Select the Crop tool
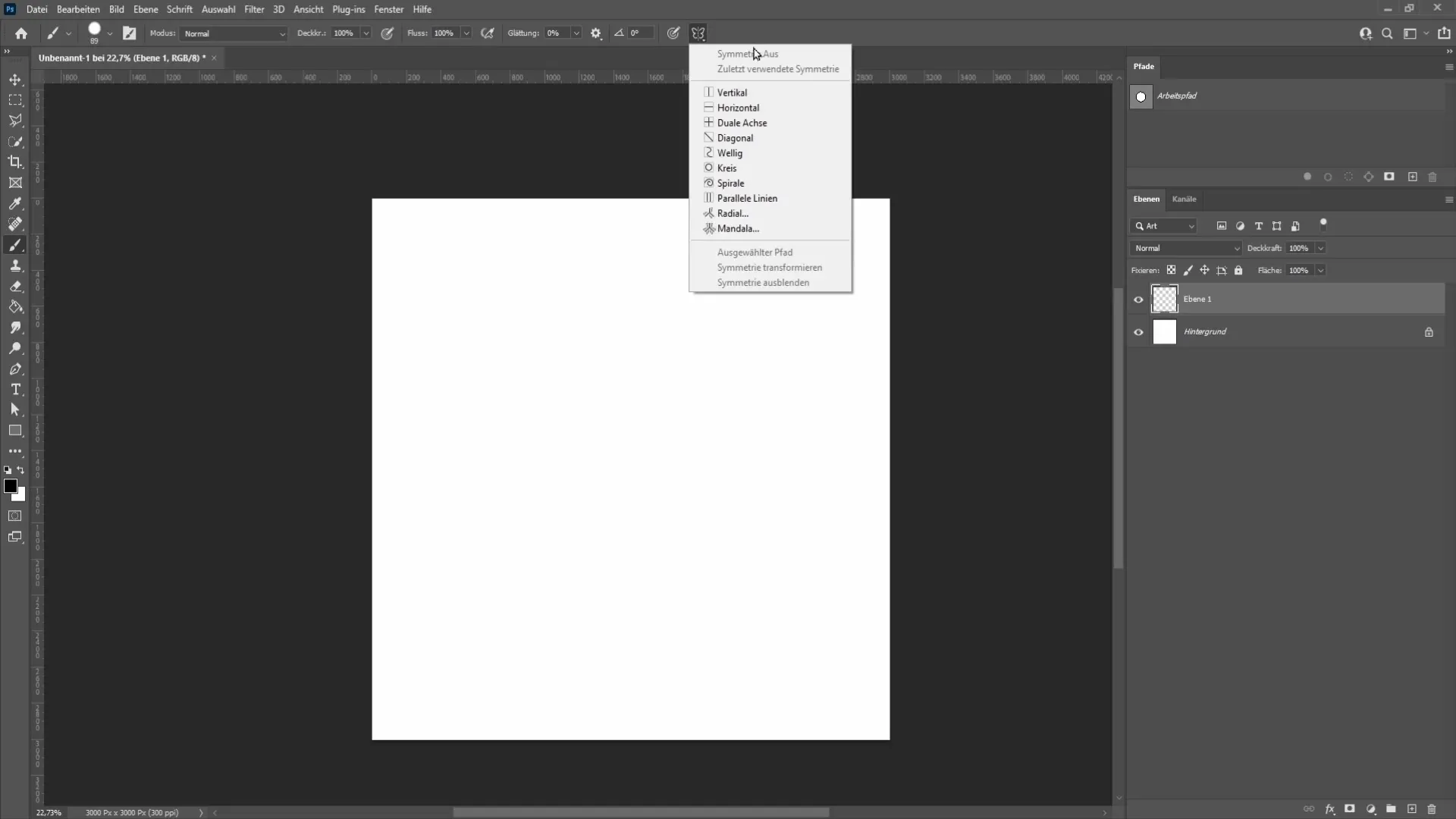This screenshot has height=819, width=1456. pyautogui.click(x=15, y=162)
